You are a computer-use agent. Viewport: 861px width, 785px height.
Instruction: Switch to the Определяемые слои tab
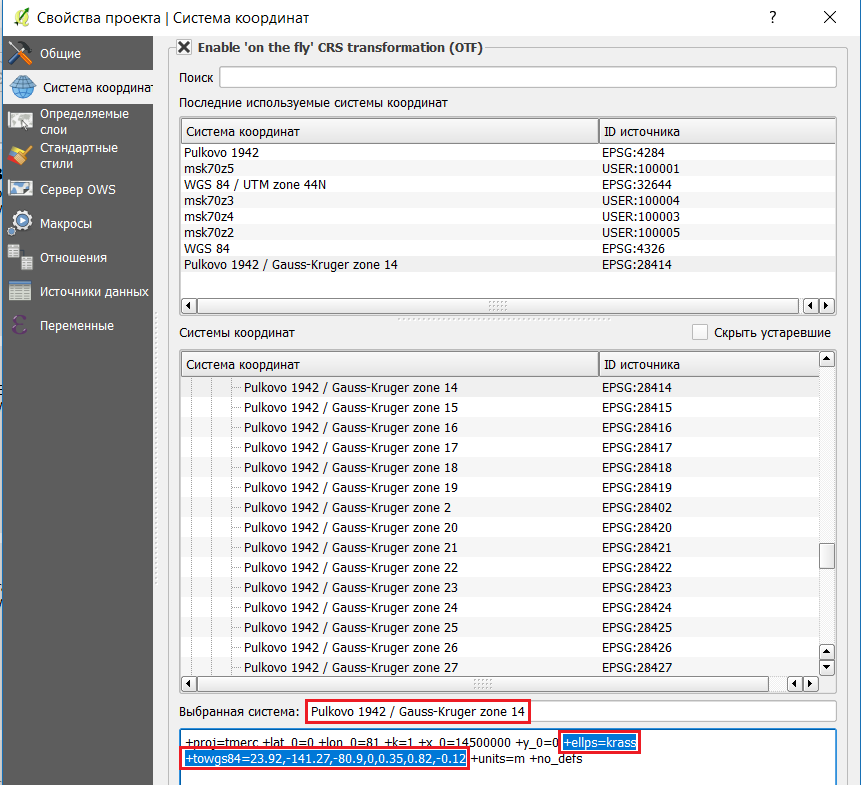pyautogui.click(x=78, y=121)
